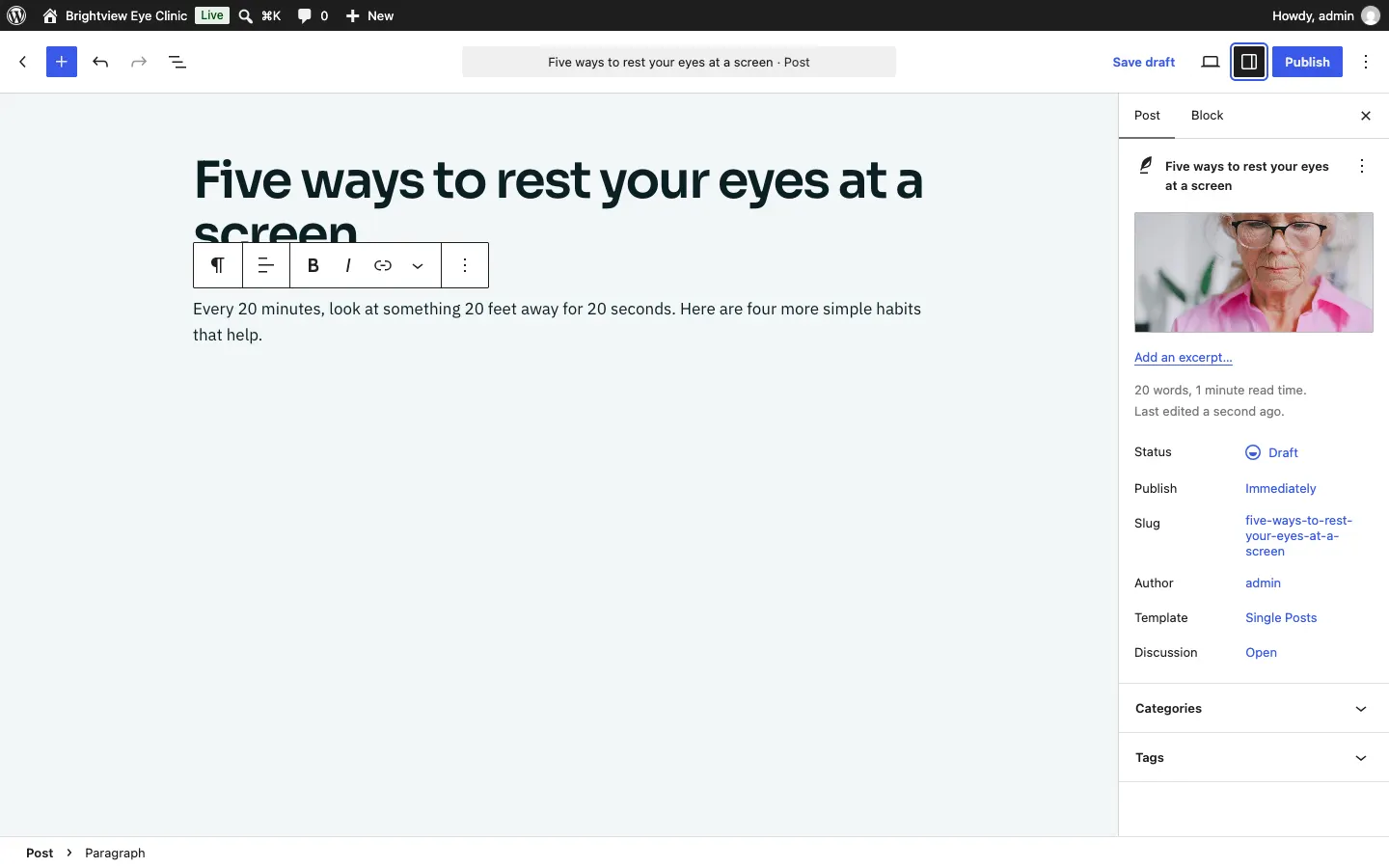Open post actions menu beside sidebar title
Screen dimensions: 1389x868
pyautogui.click(x=1362, y=166)
